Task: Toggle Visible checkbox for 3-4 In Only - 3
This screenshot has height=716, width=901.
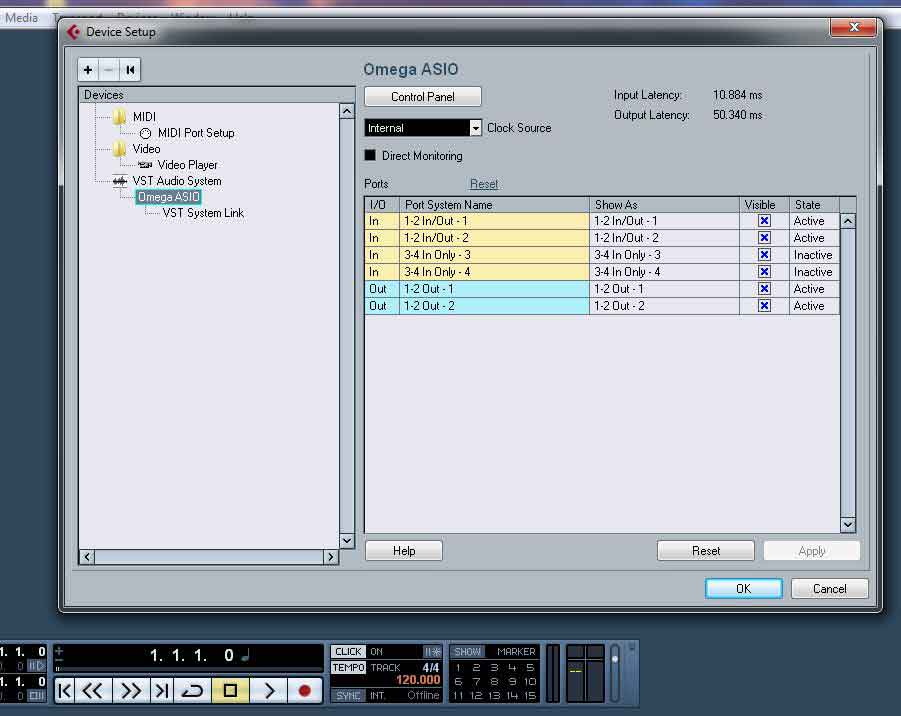Action: [764, 255]
